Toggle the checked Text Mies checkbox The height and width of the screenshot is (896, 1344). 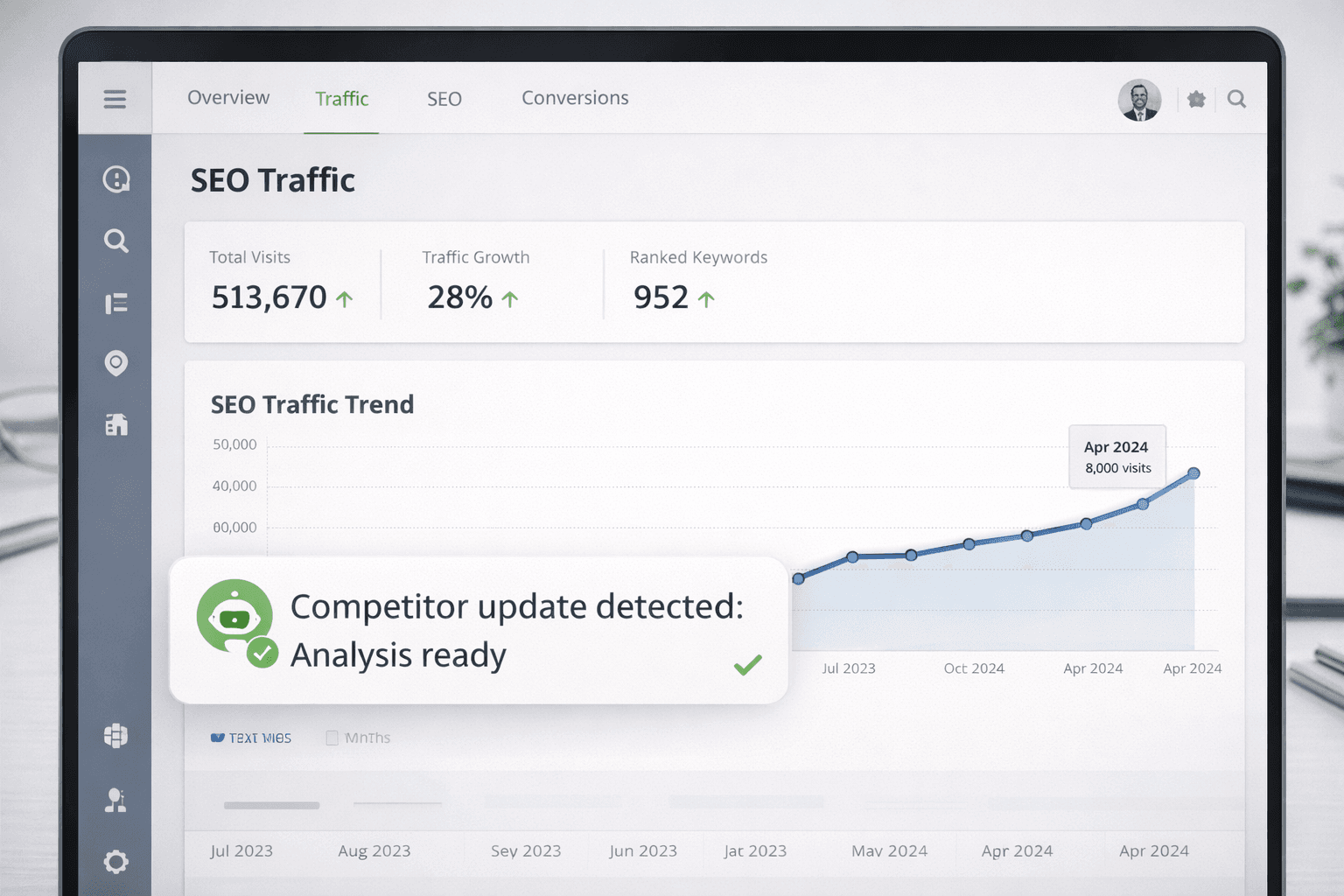[218, 738]
